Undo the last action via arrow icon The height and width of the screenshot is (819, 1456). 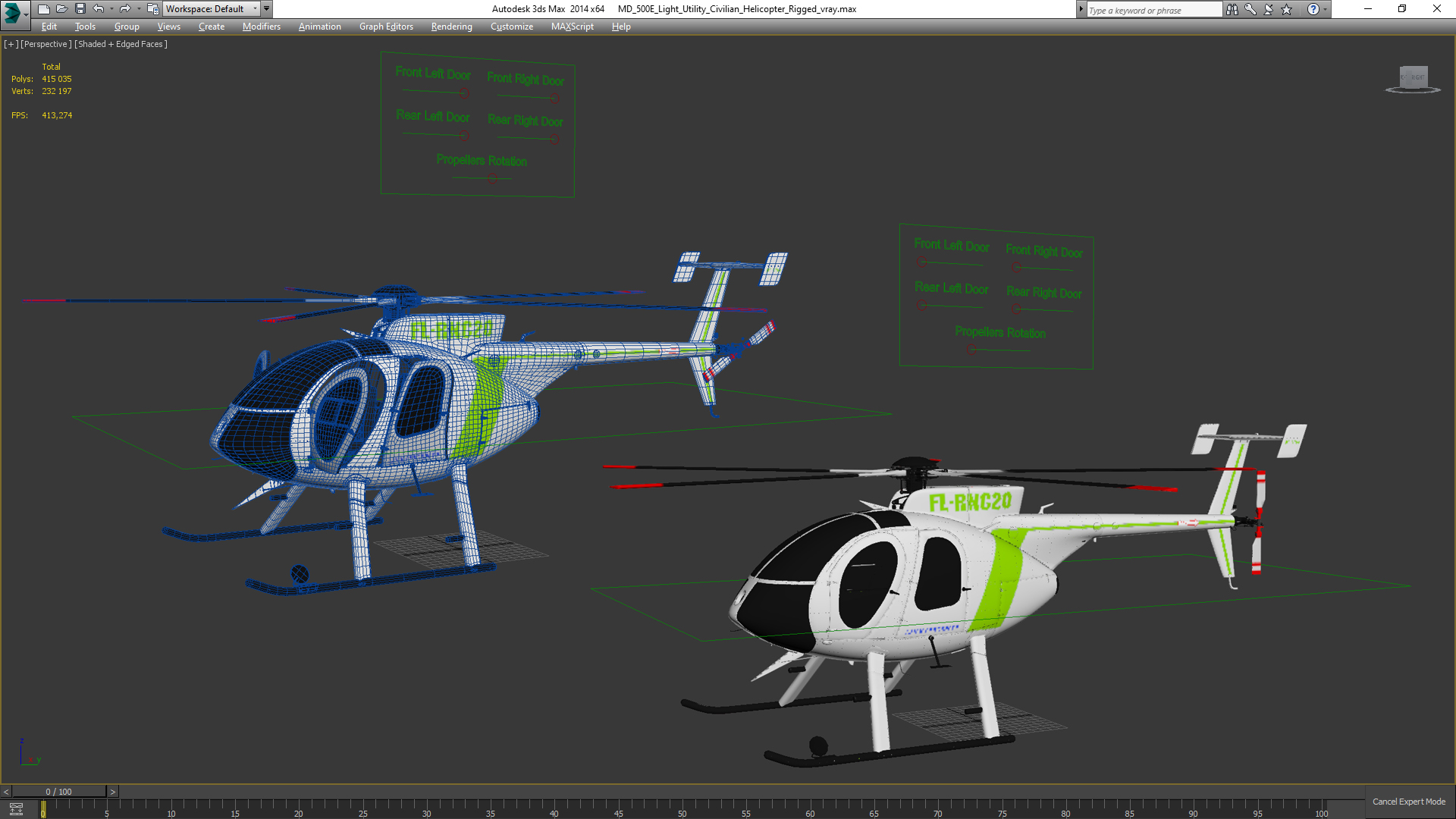[99, 9]
